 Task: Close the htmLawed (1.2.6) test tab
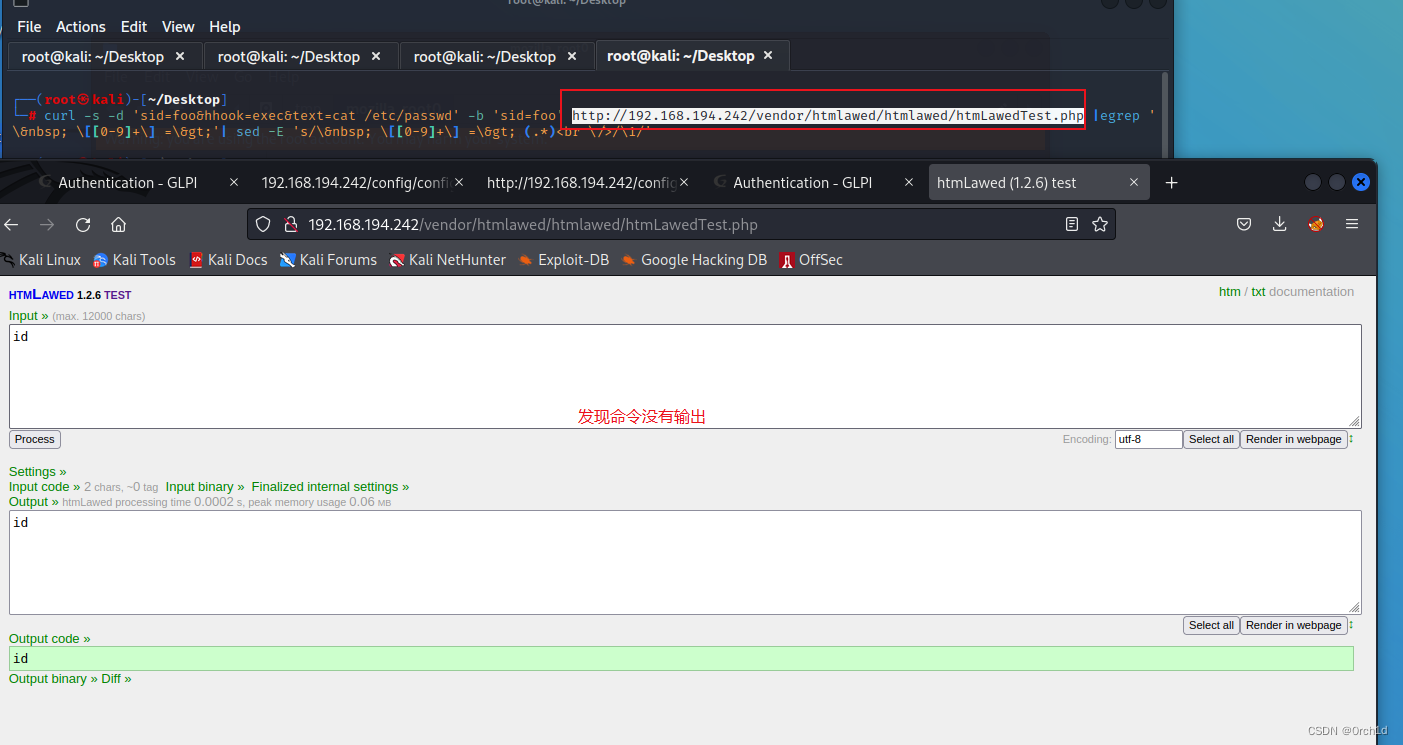tap(1134, 182)
